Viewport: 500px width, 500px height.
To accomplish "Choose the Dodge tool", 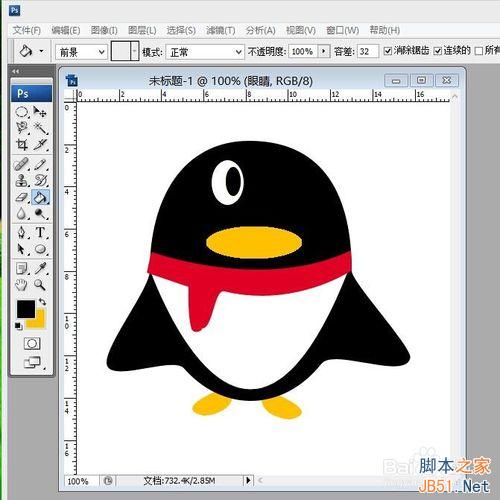I will point(40,213).
